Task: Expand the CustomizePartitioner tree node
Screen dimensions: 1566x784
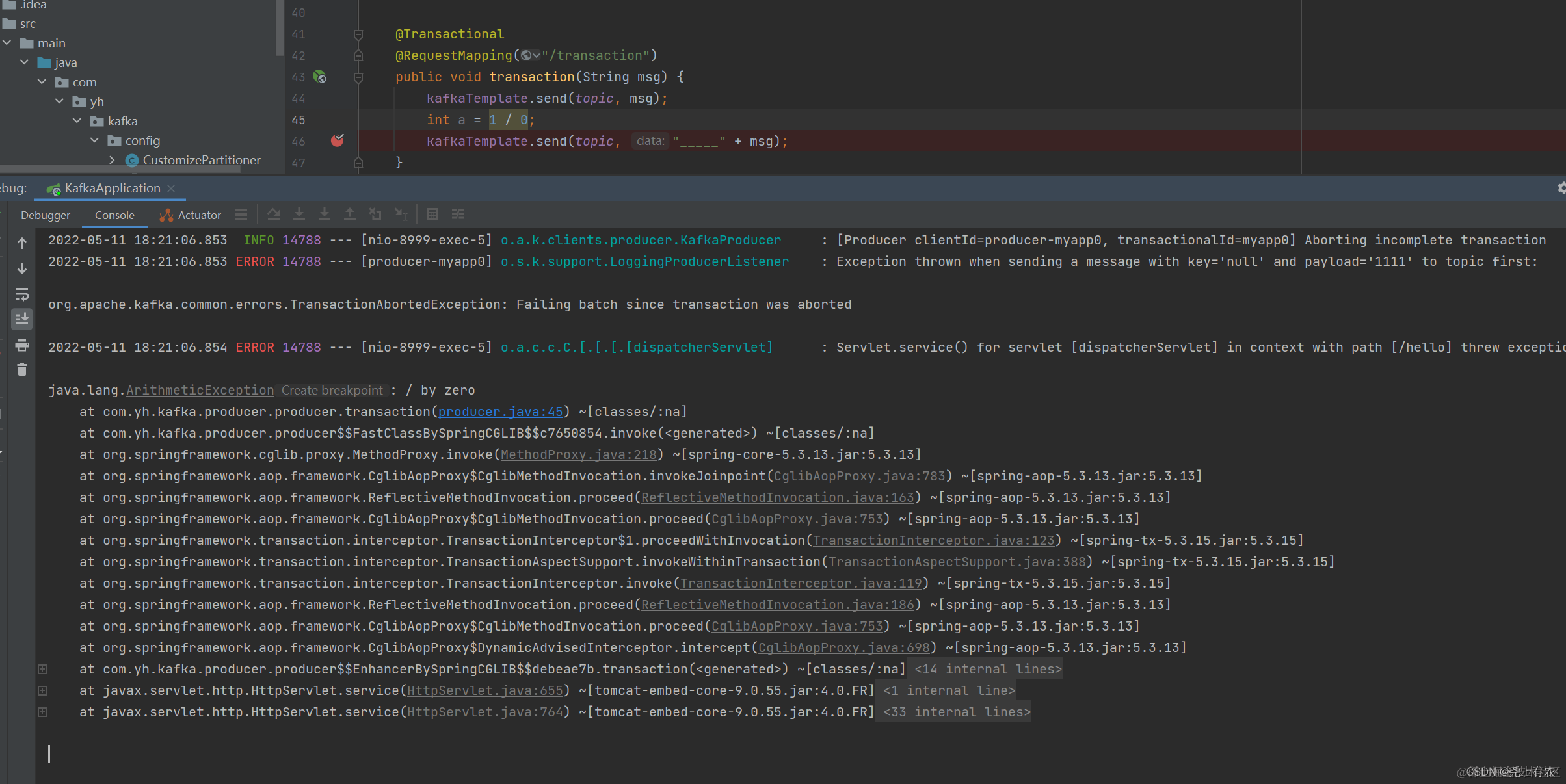Action: point(112,160)
